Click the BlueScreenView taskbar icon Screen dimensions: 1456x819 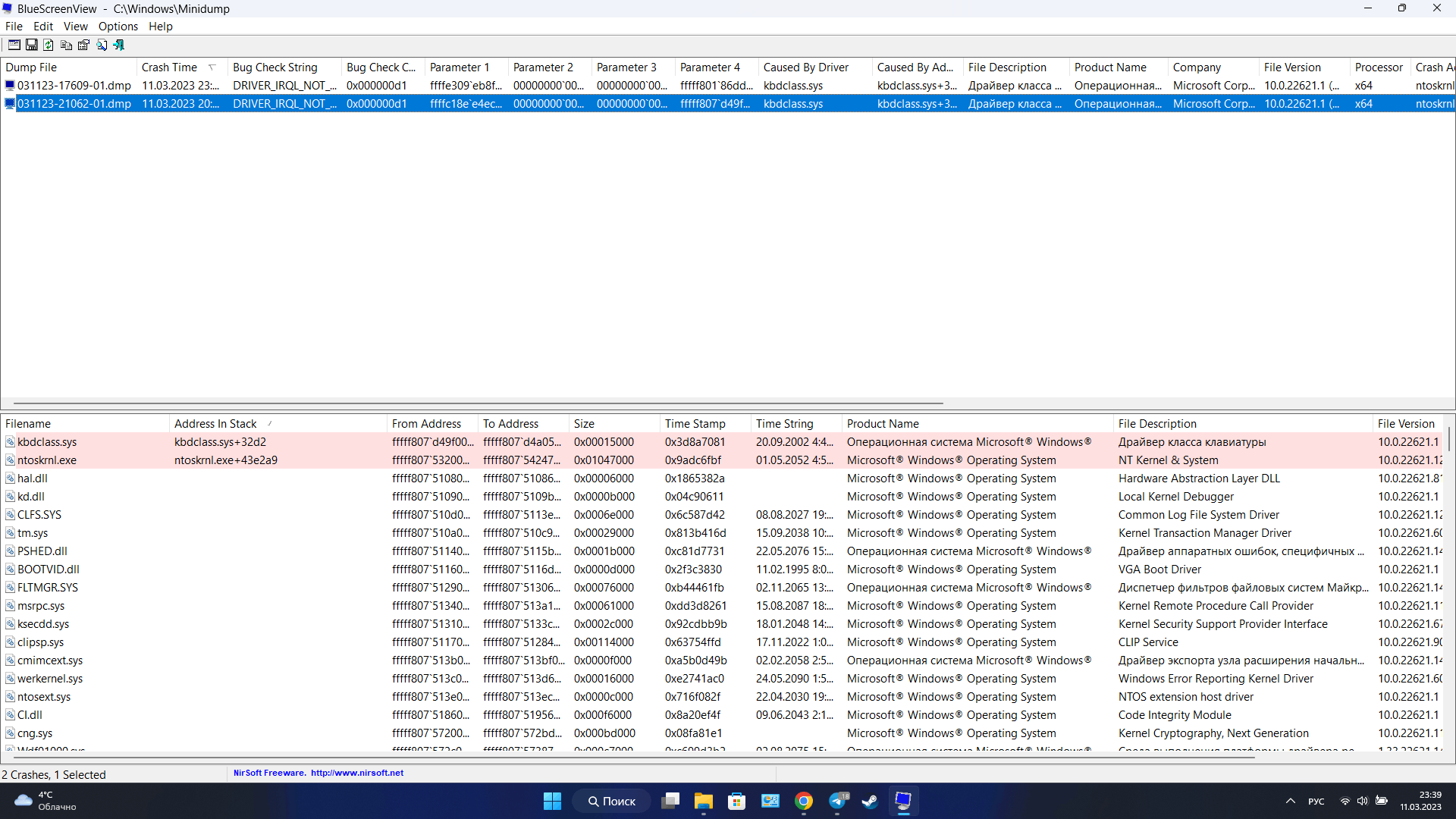pos(903,801)
